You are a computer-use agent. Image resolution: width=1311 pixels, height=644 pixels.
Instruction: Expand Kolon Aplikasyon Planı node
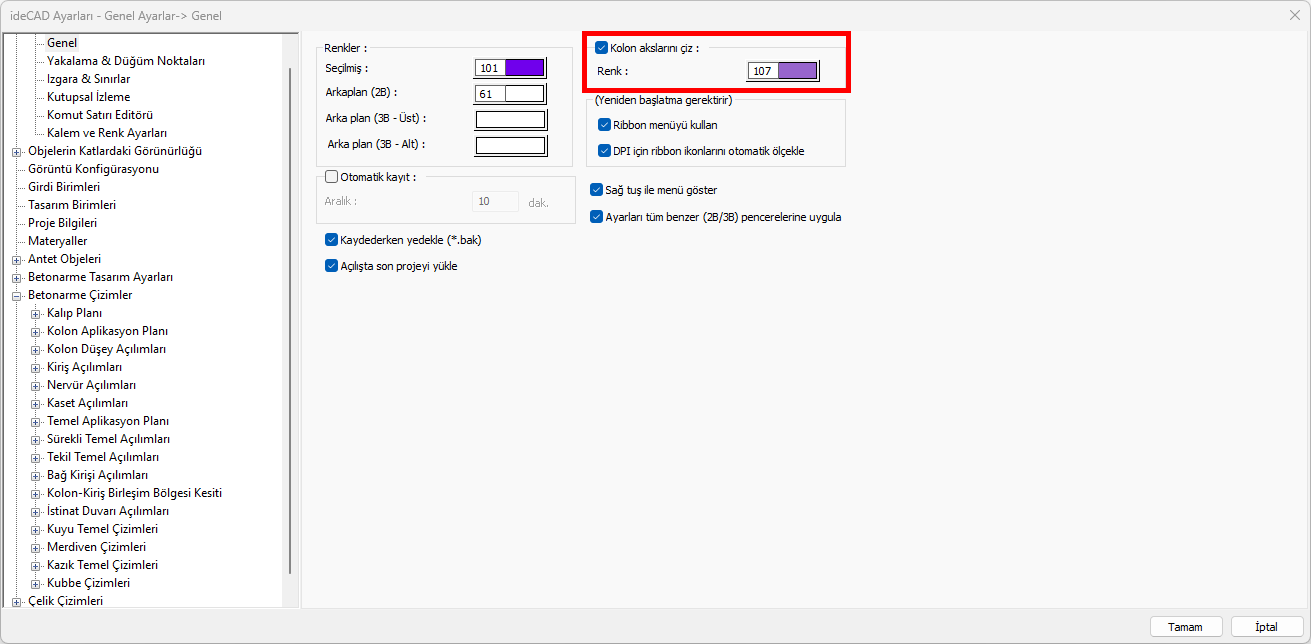(35, 332)
